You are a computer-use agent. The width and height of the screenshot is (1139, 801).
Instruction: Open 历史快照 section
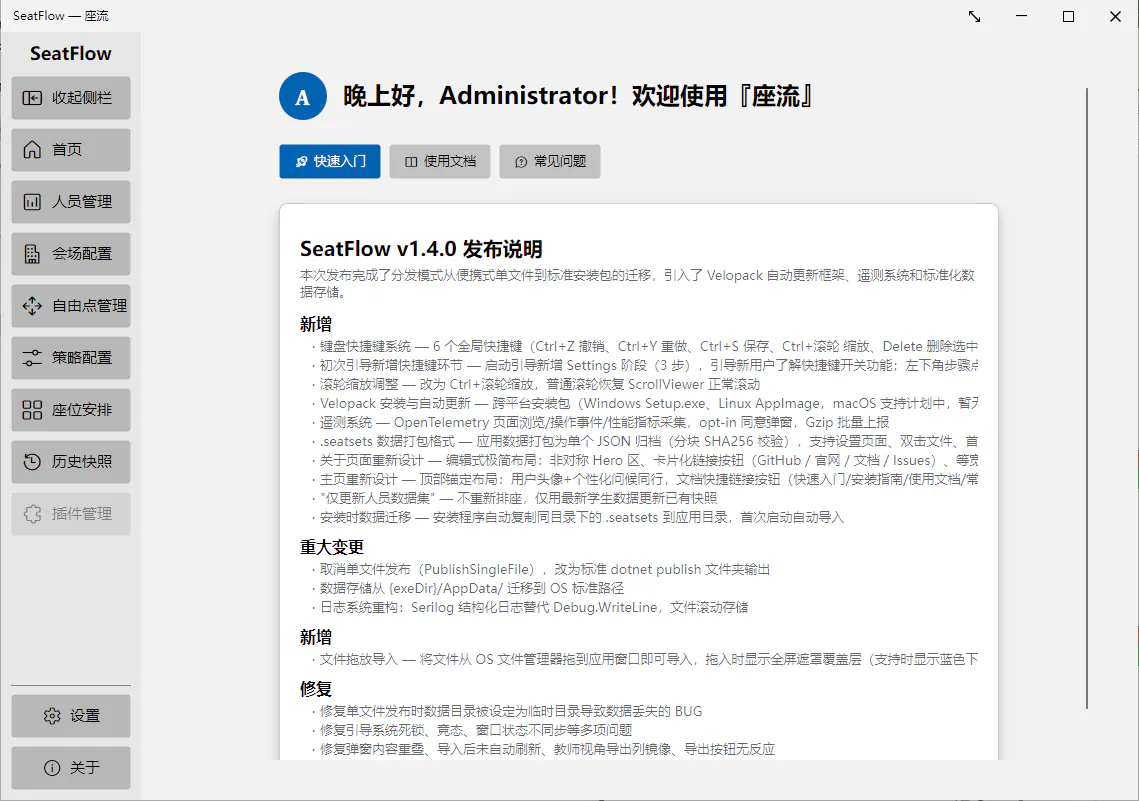tap(71, 462)
